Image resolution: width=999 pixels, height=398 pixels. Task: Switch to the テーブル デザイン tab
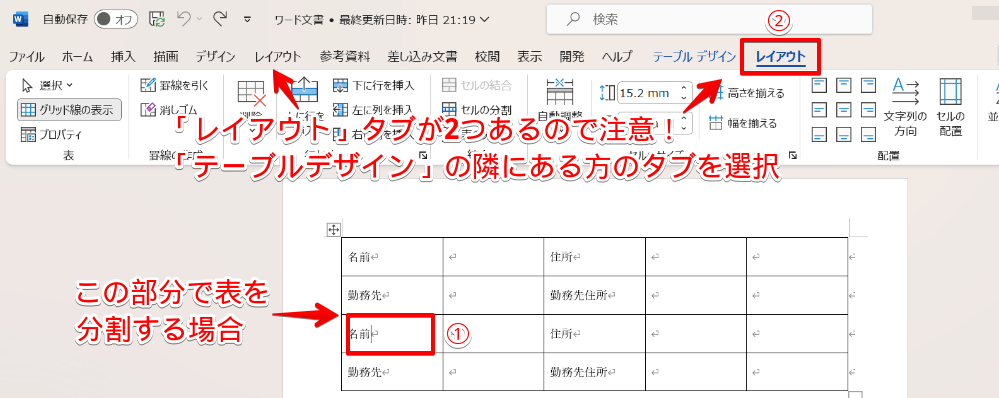click(694, 57)
